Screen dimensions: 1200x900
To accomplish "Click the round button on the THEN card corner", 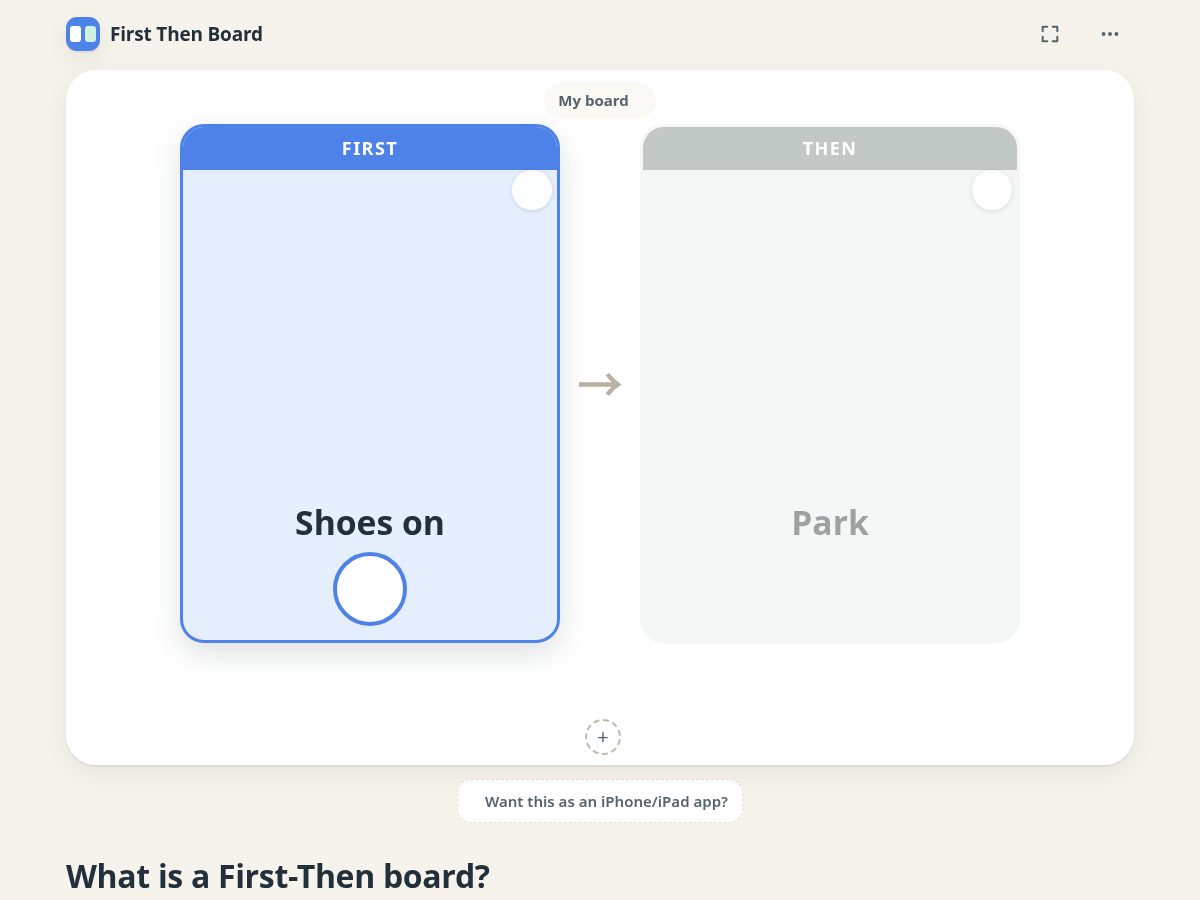I will tap(992, 190).
